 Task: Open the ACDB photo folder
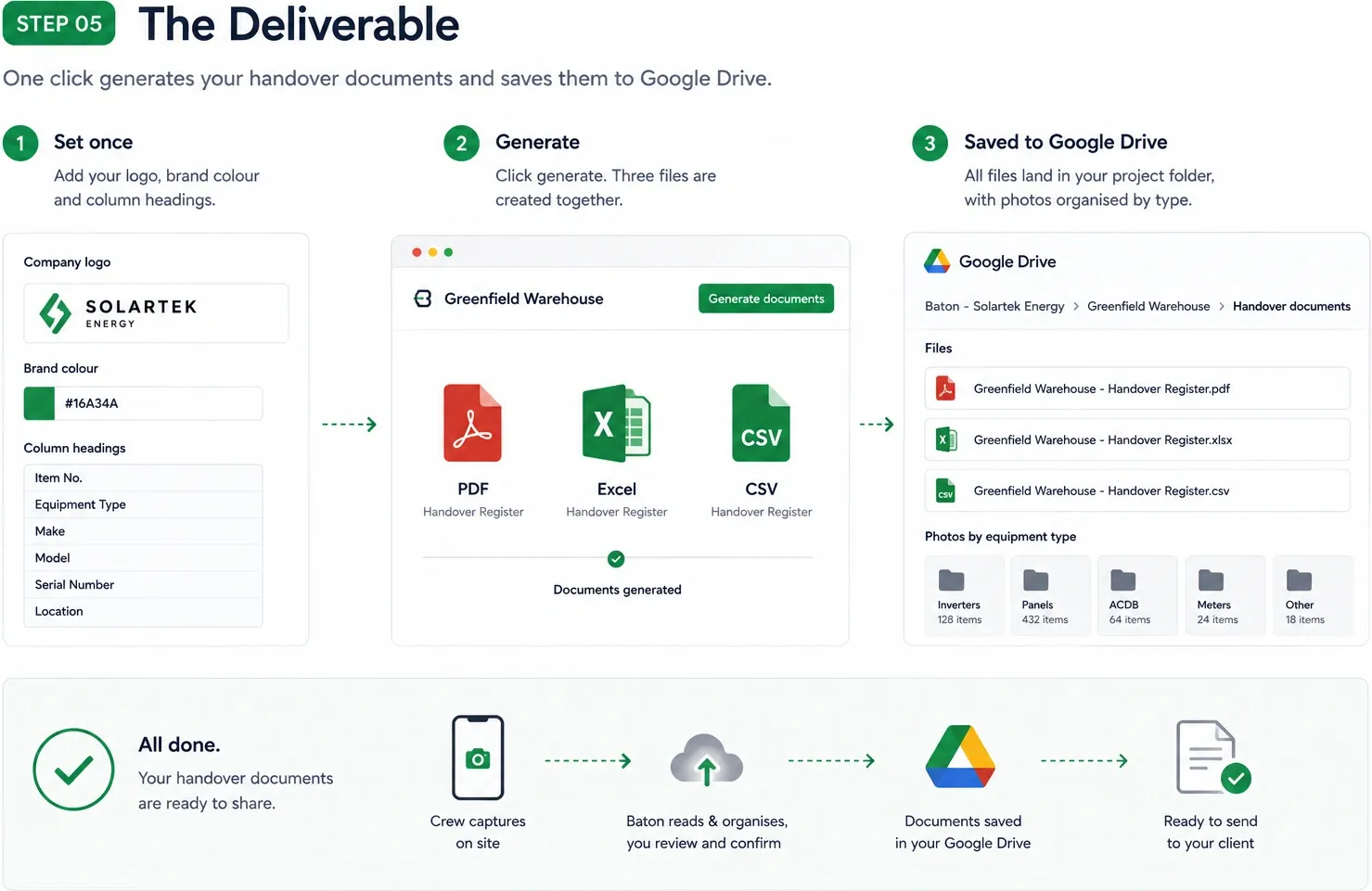coord(1137,595)
